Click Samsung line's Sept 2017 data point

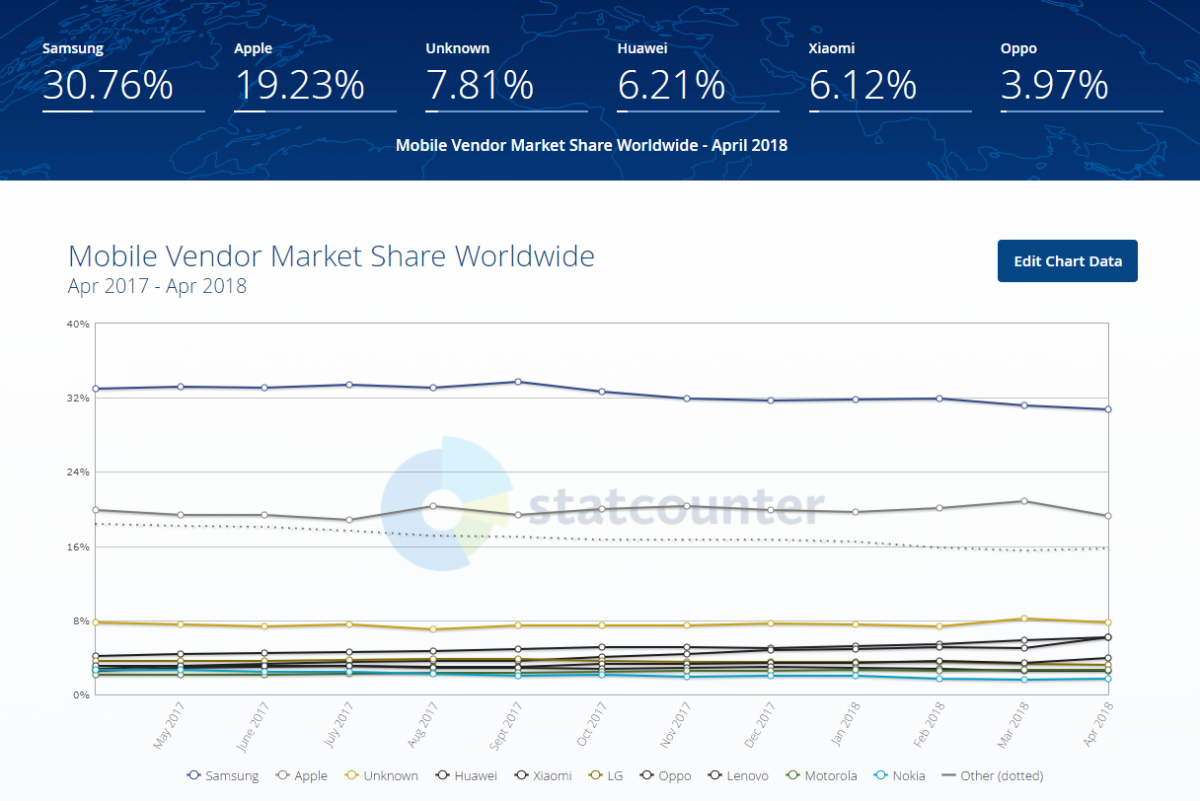[x=517, y=382]
